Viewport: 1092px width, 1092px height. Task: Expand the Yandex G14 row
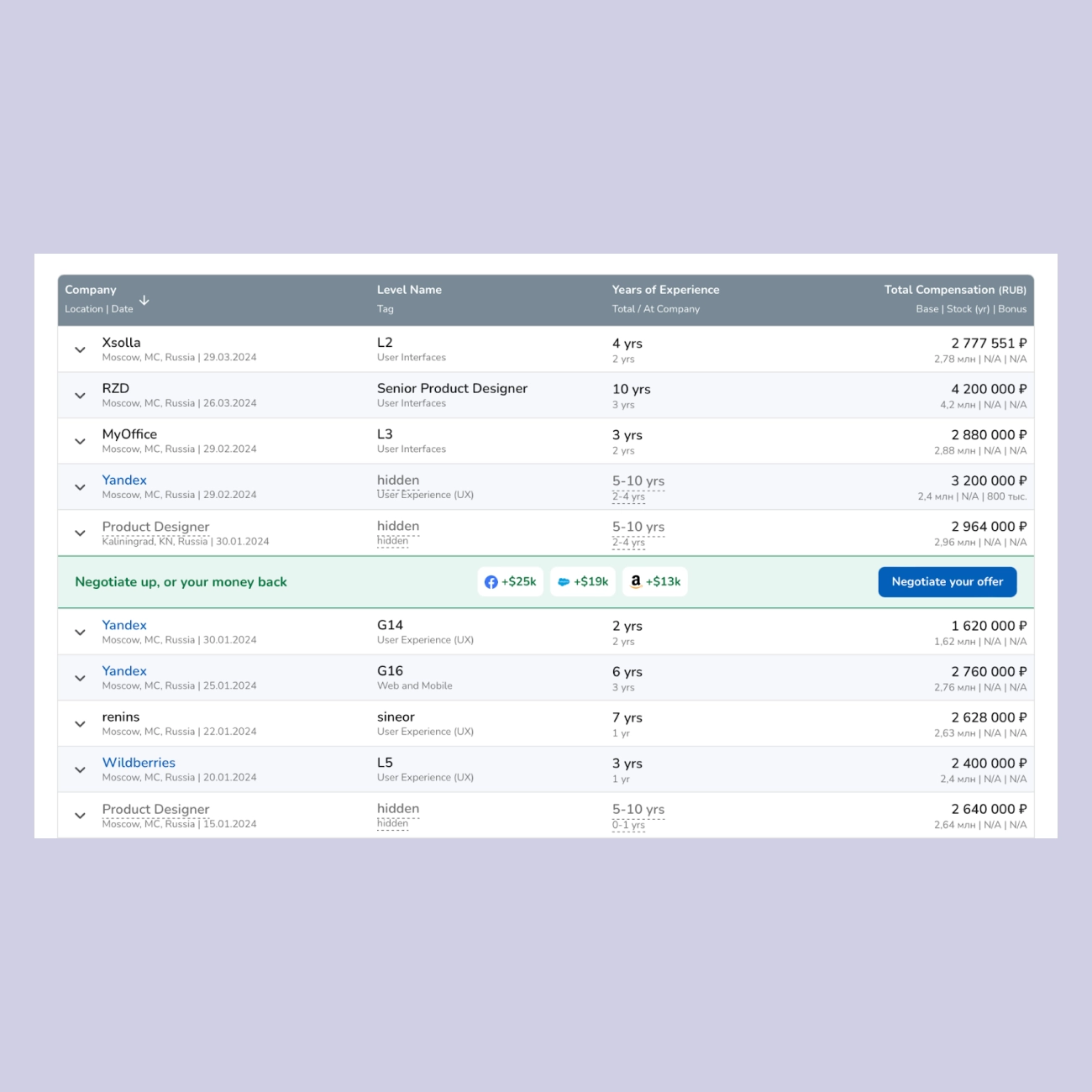point(80,633)
